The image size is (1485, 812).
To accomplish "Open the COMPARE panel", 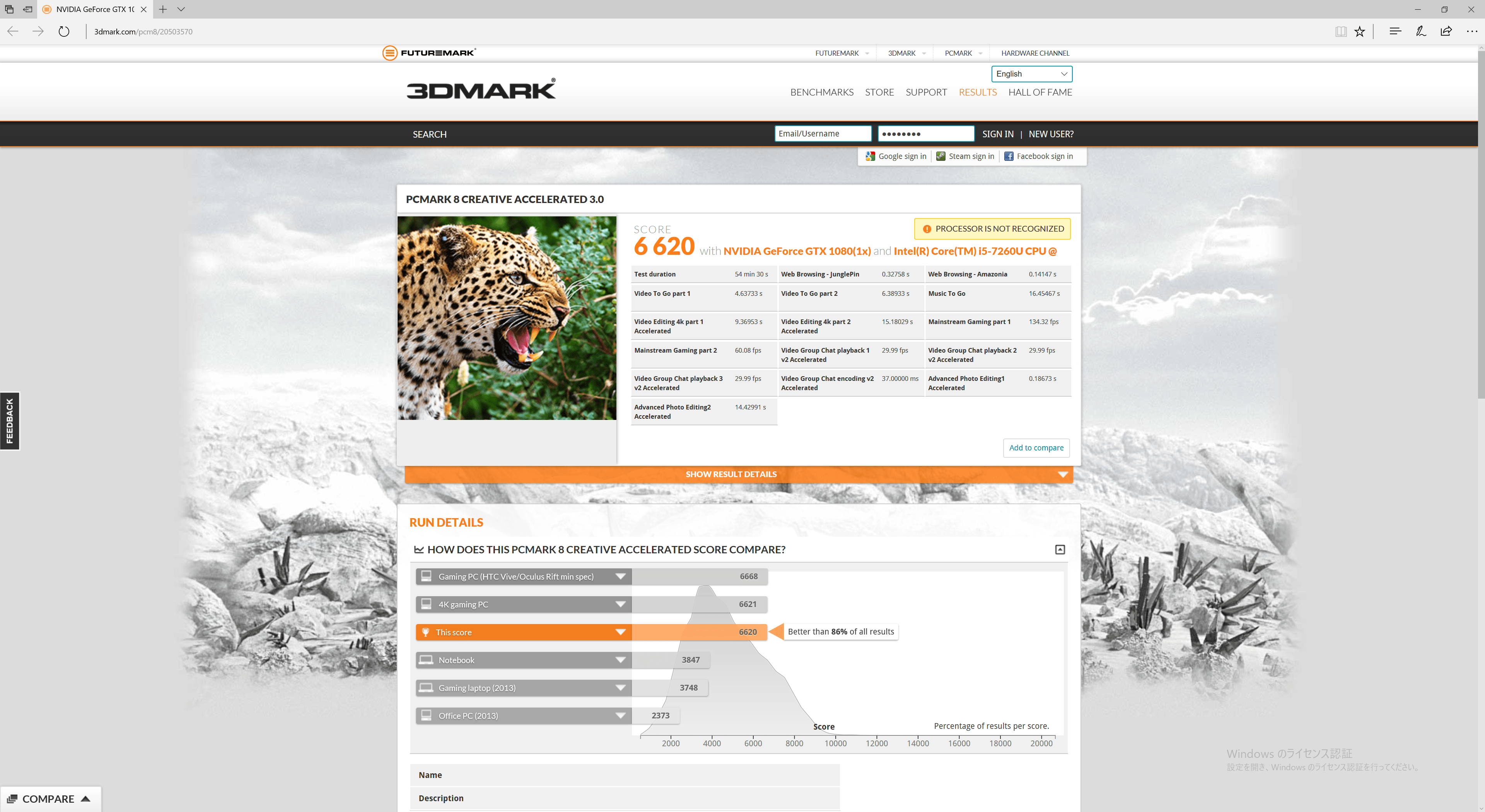I will click(50, 799).
